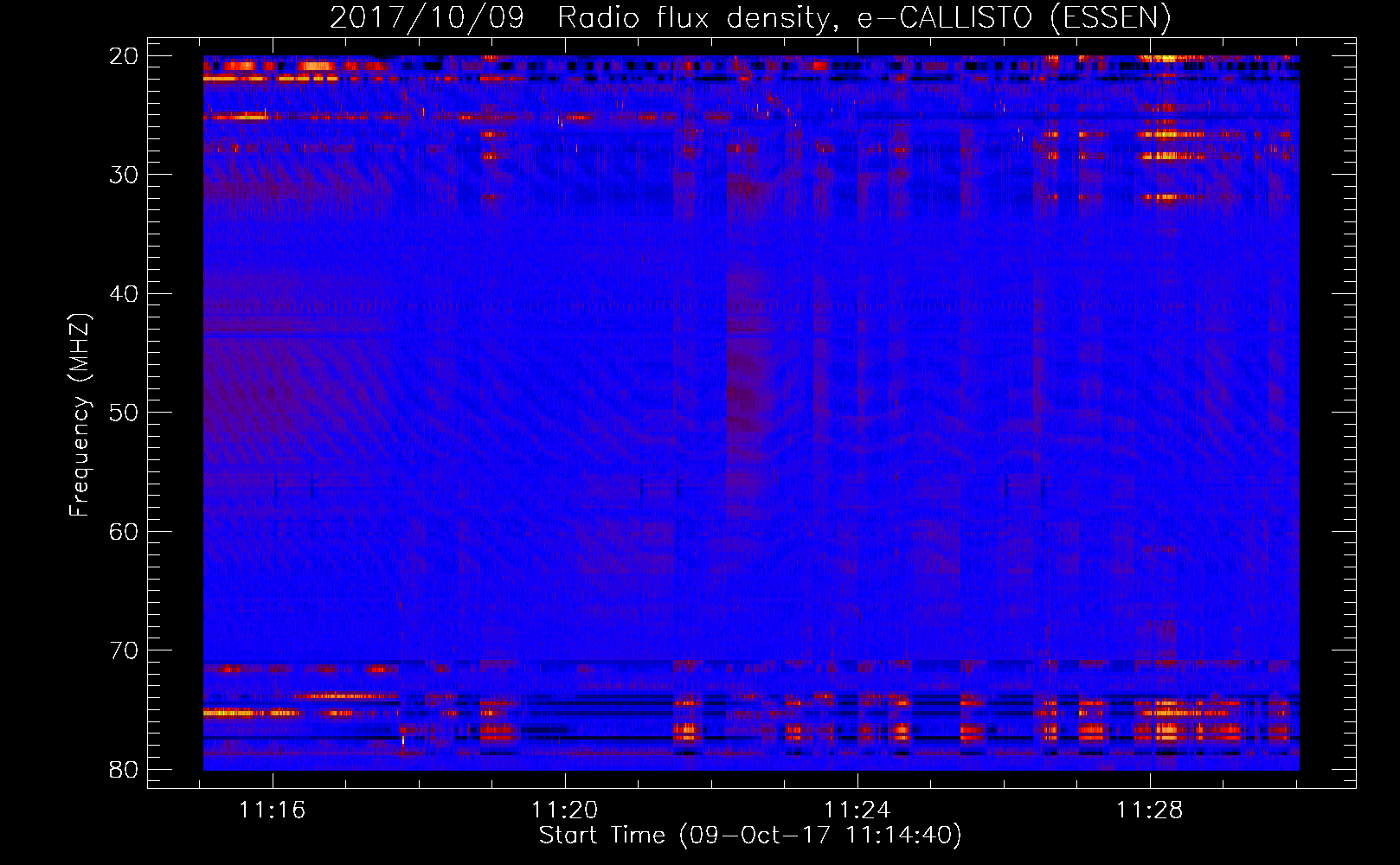The height and width of the screenshot is (865, 1400).
Task: Click the 20 MHz frequency tick label
Action: (x=125, y=56)
